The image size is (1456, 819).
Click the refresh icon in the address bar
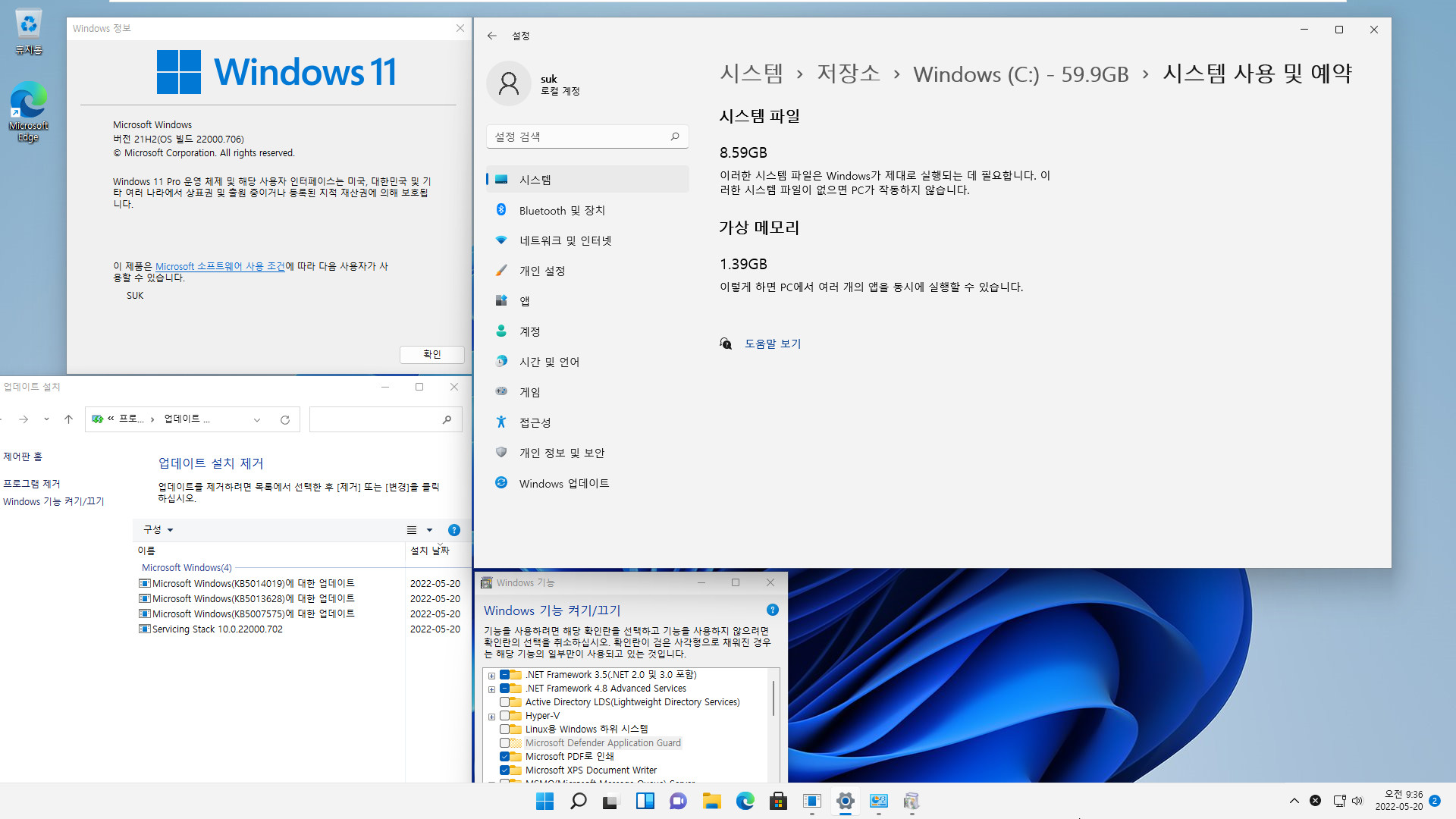tap(285, 419)
